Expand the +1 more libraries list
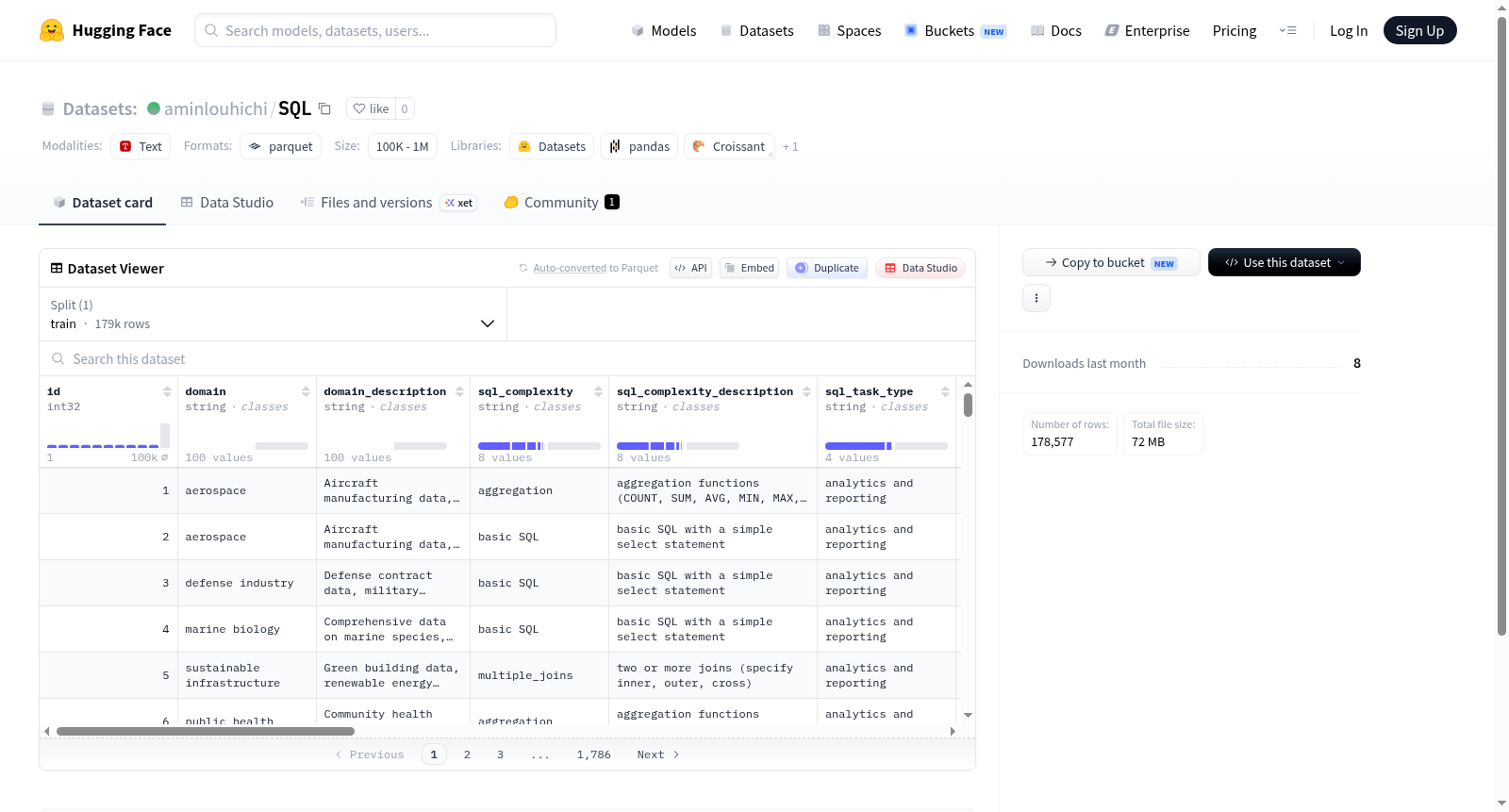The width and height of the screenshot is (1509, 812). pyautogui.click(x=790, y=146)
